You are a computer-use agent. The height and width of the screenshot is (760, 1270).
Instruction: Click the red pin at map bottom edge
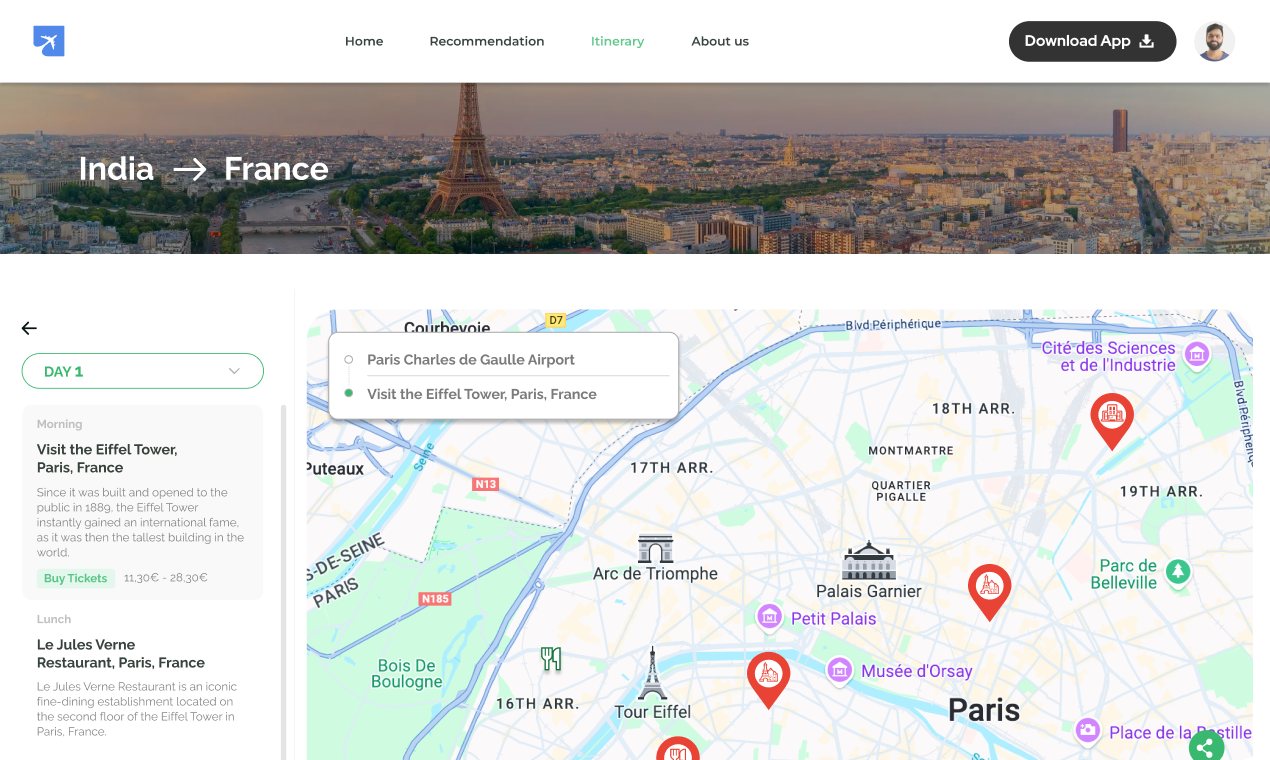(678, 750)
